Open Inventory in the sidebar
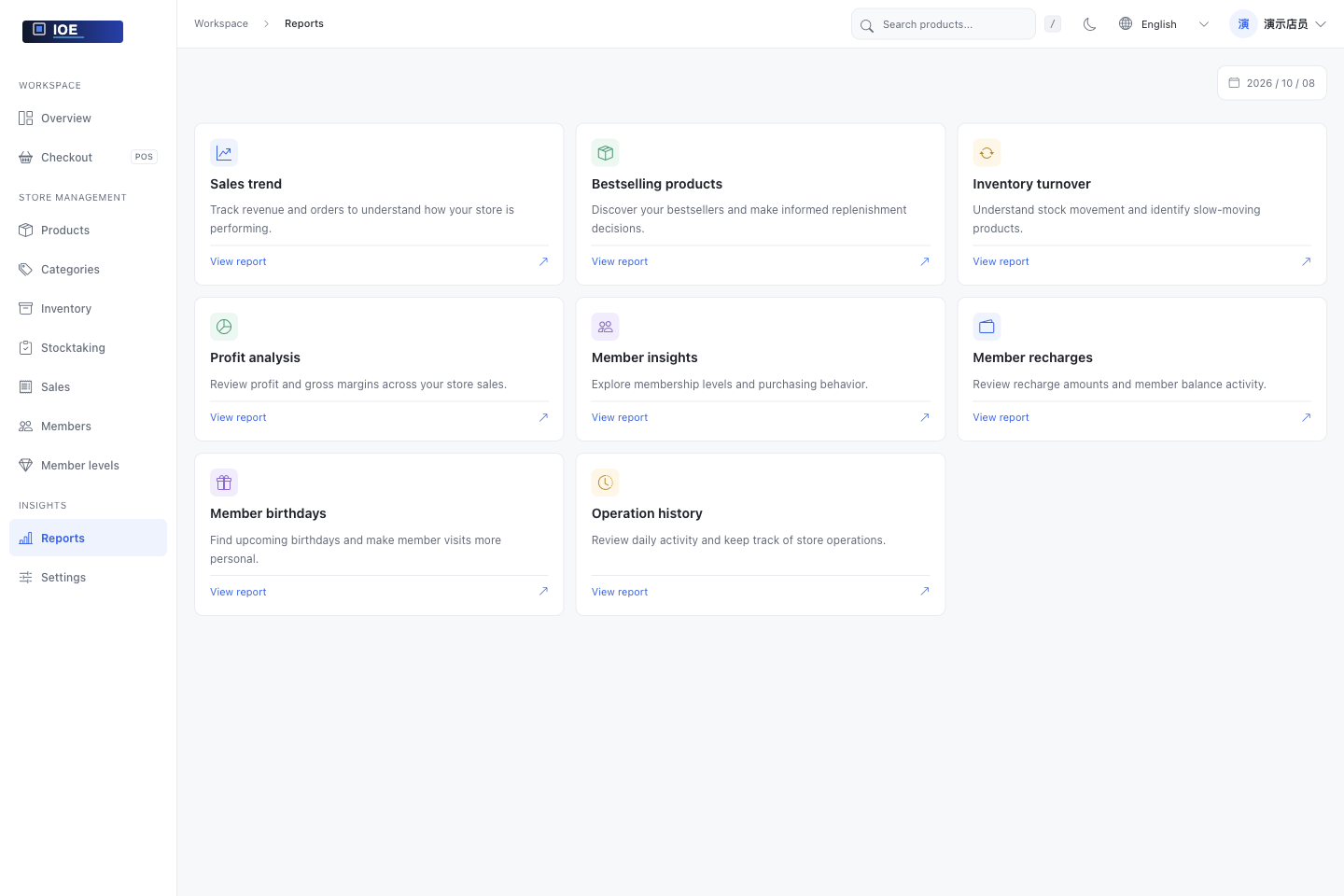The image size is (1344, 896). tap(88, 309)
